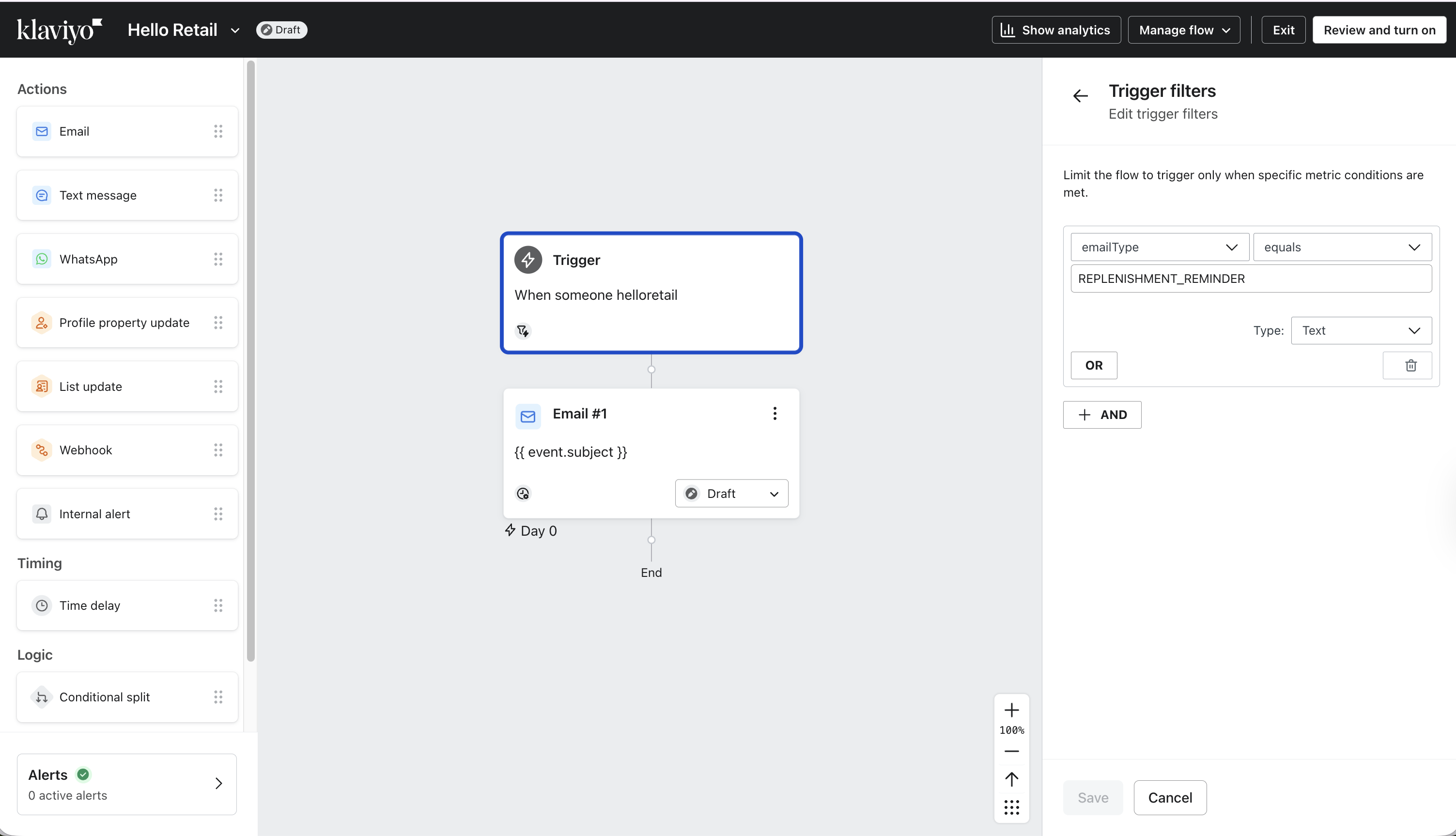Click the envelope icon on Email #1 card
Image resolution: width=1456 pixels, height=836 pixels.
tap(527, 416)
